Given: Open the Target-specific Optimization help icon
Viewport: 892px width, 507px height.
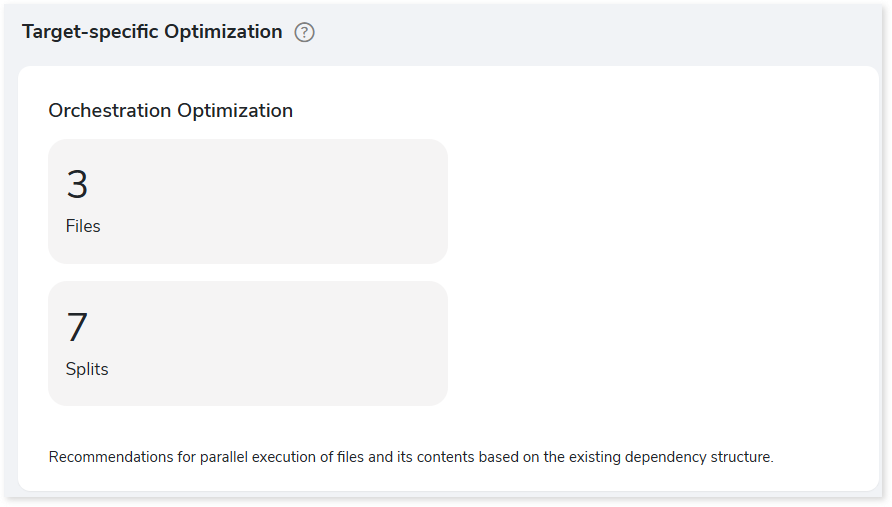Looking at the screenshot, I should click(304, 32).
